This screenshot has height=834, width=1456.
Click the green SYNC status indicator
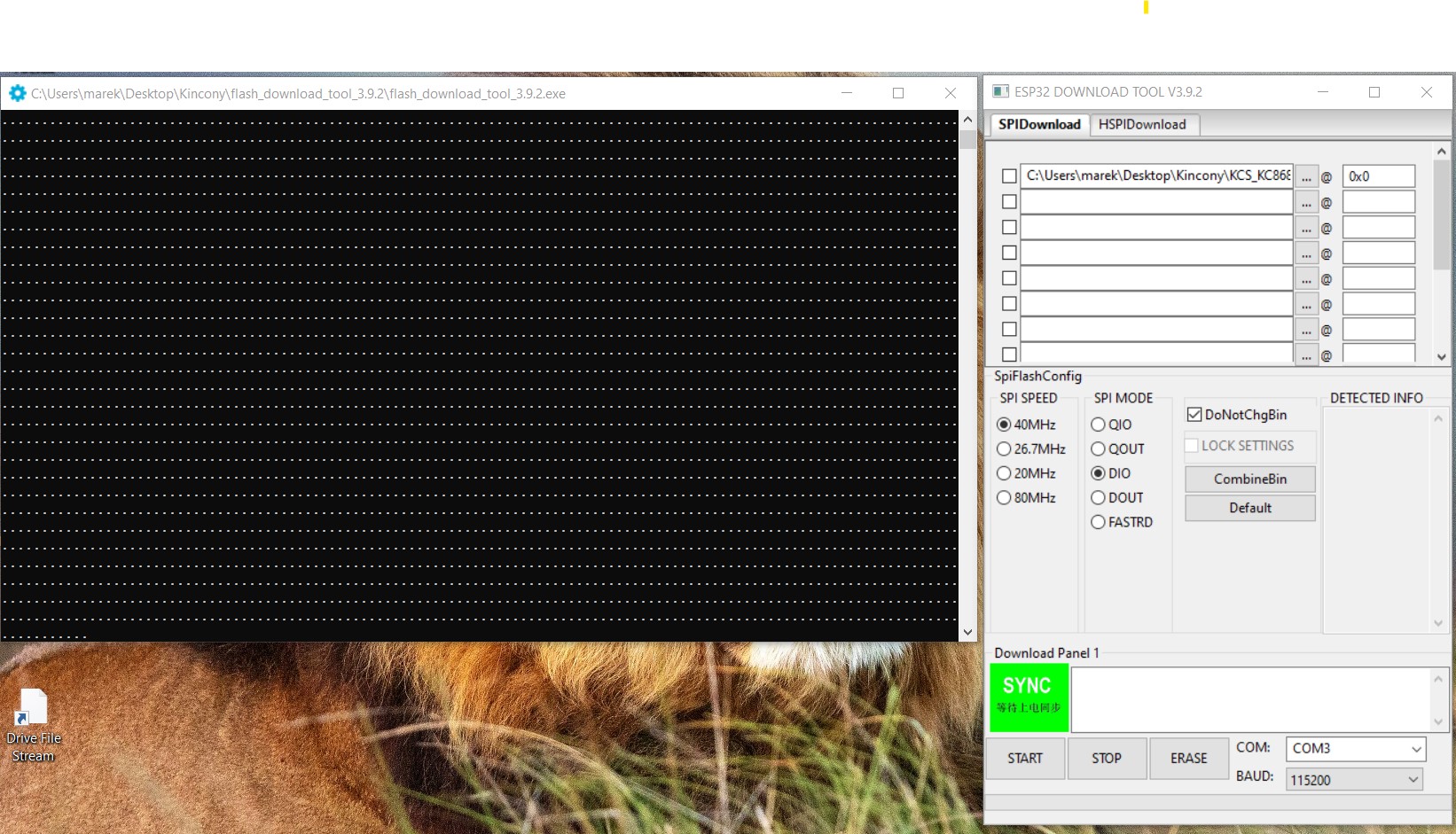(1029, 697)
